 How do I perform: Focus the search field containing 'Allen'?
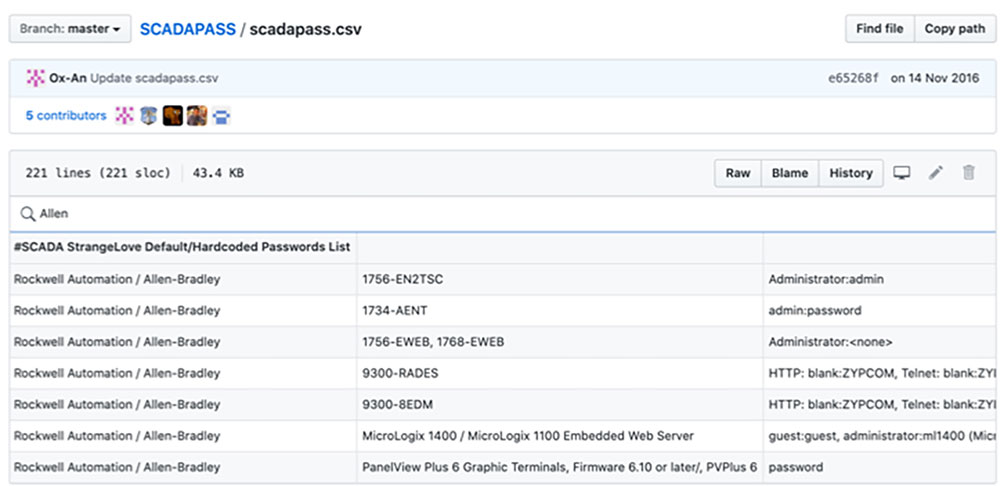[500, 213]
